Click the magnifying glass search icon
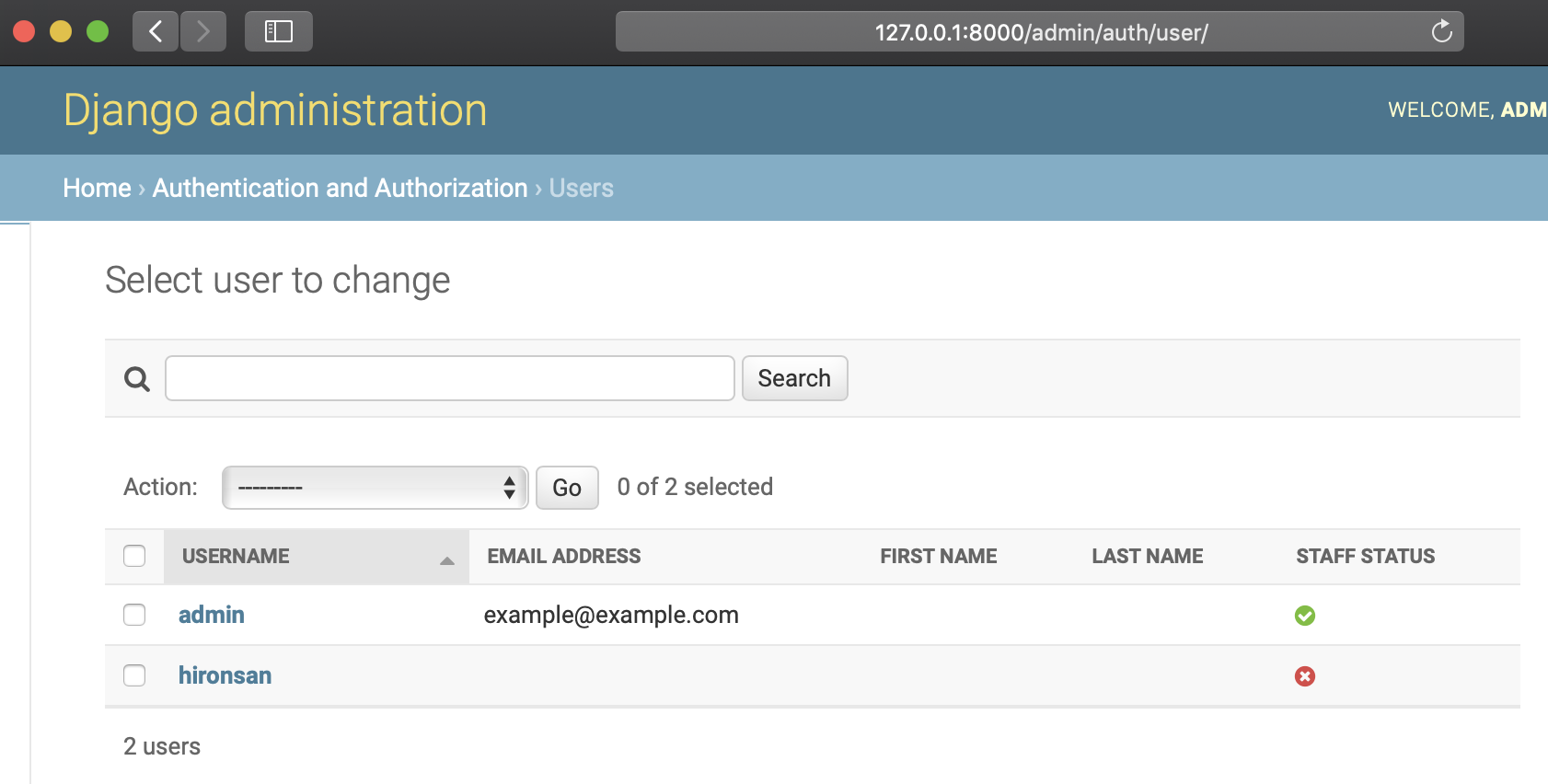 [x=137, y=378]
